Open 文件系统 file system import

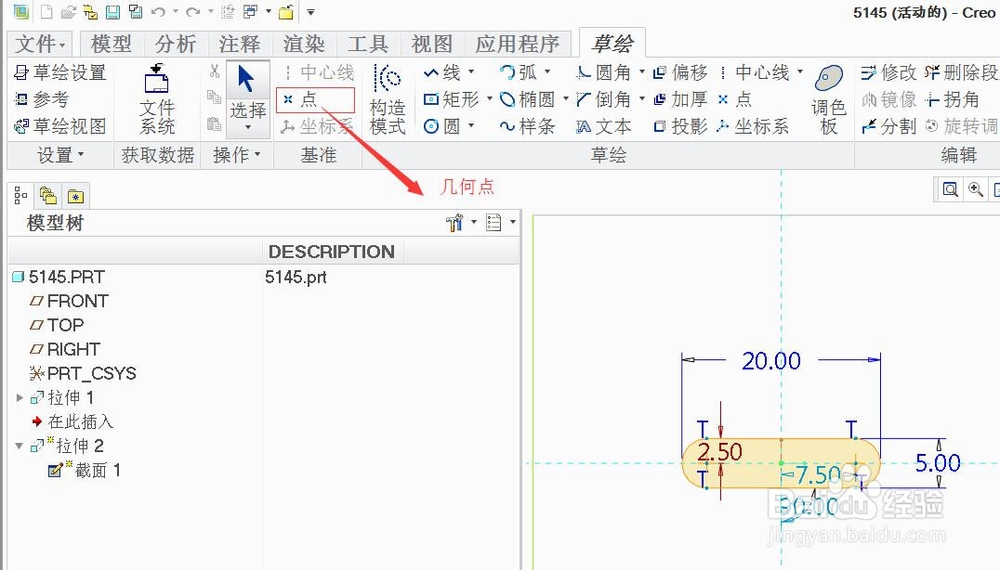157,99
